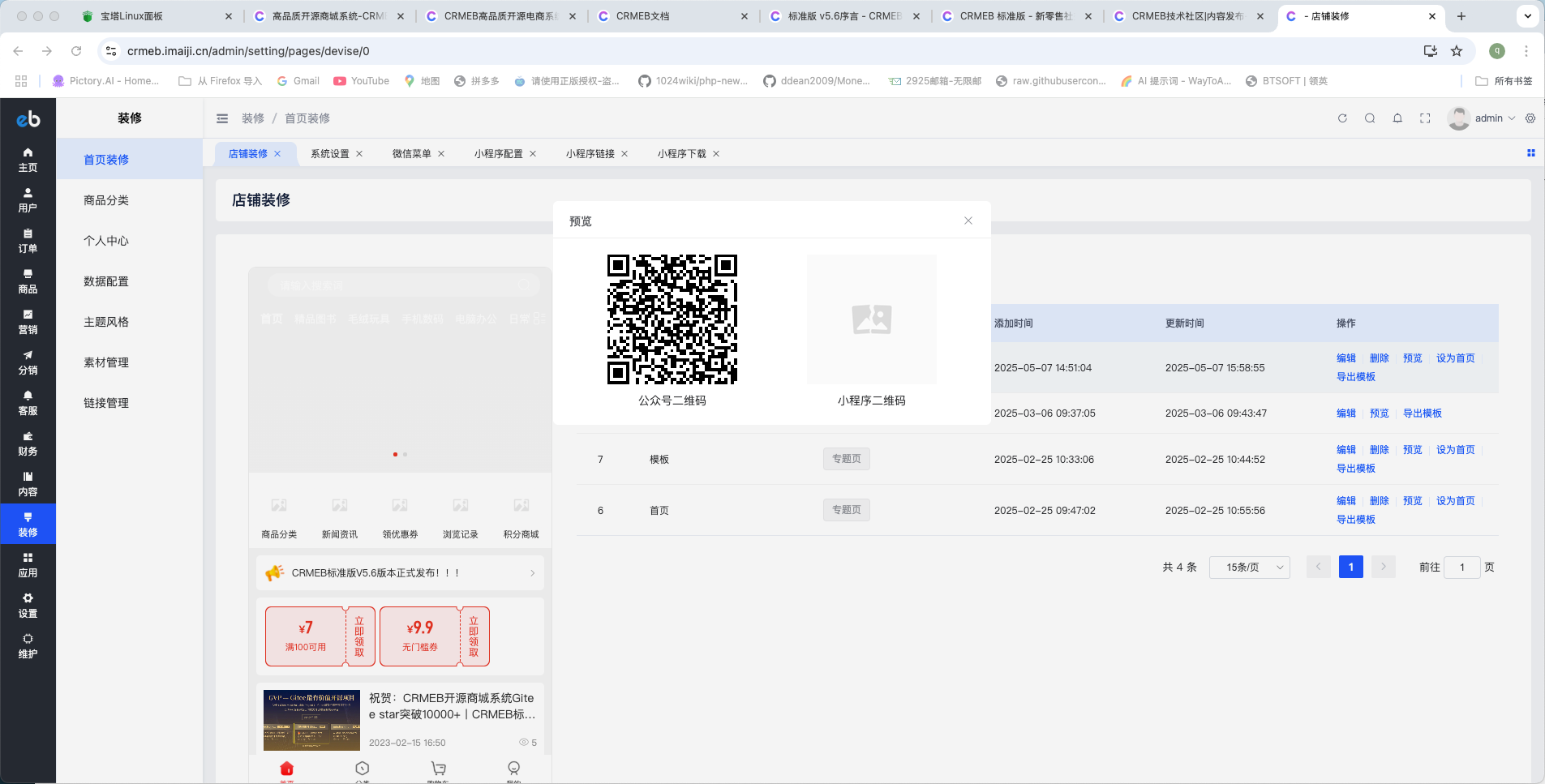Toggle fullscreen mode icon
Image resolution: width=1545 pixels, height=784 pixels.
1425,118
